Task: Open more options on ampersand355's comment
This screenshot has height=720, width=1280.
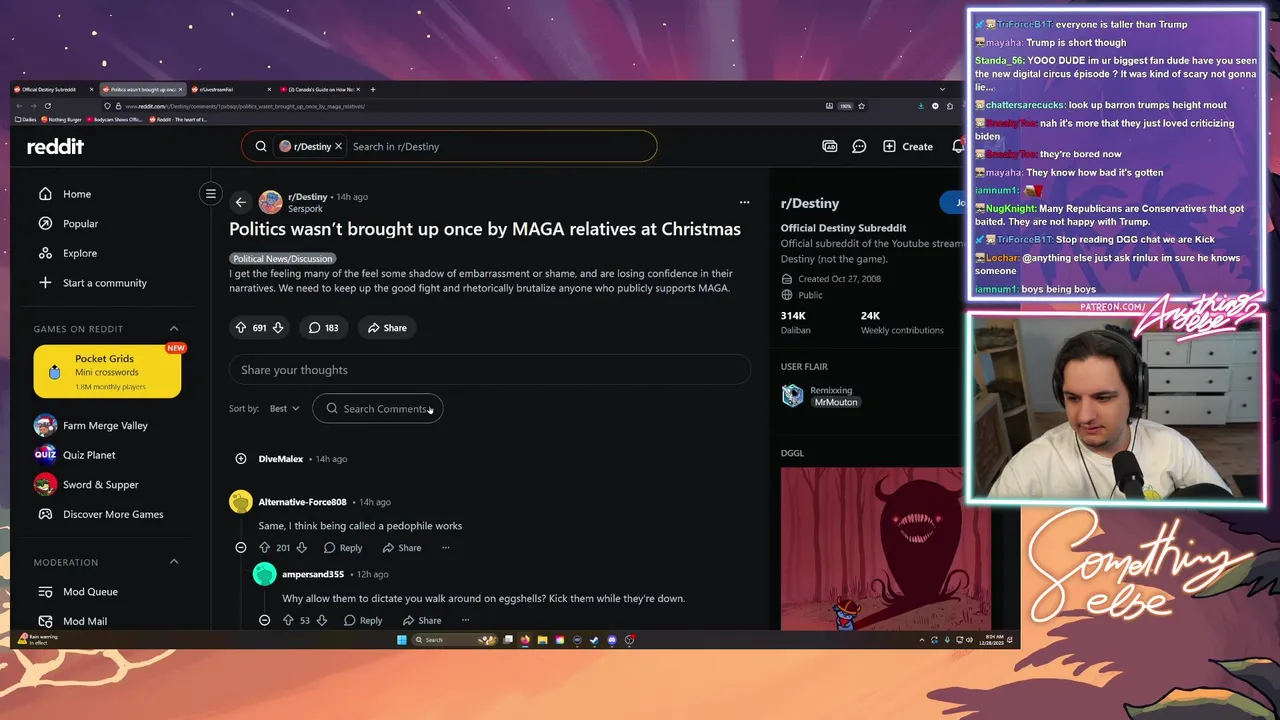Action: pos(465,620)
